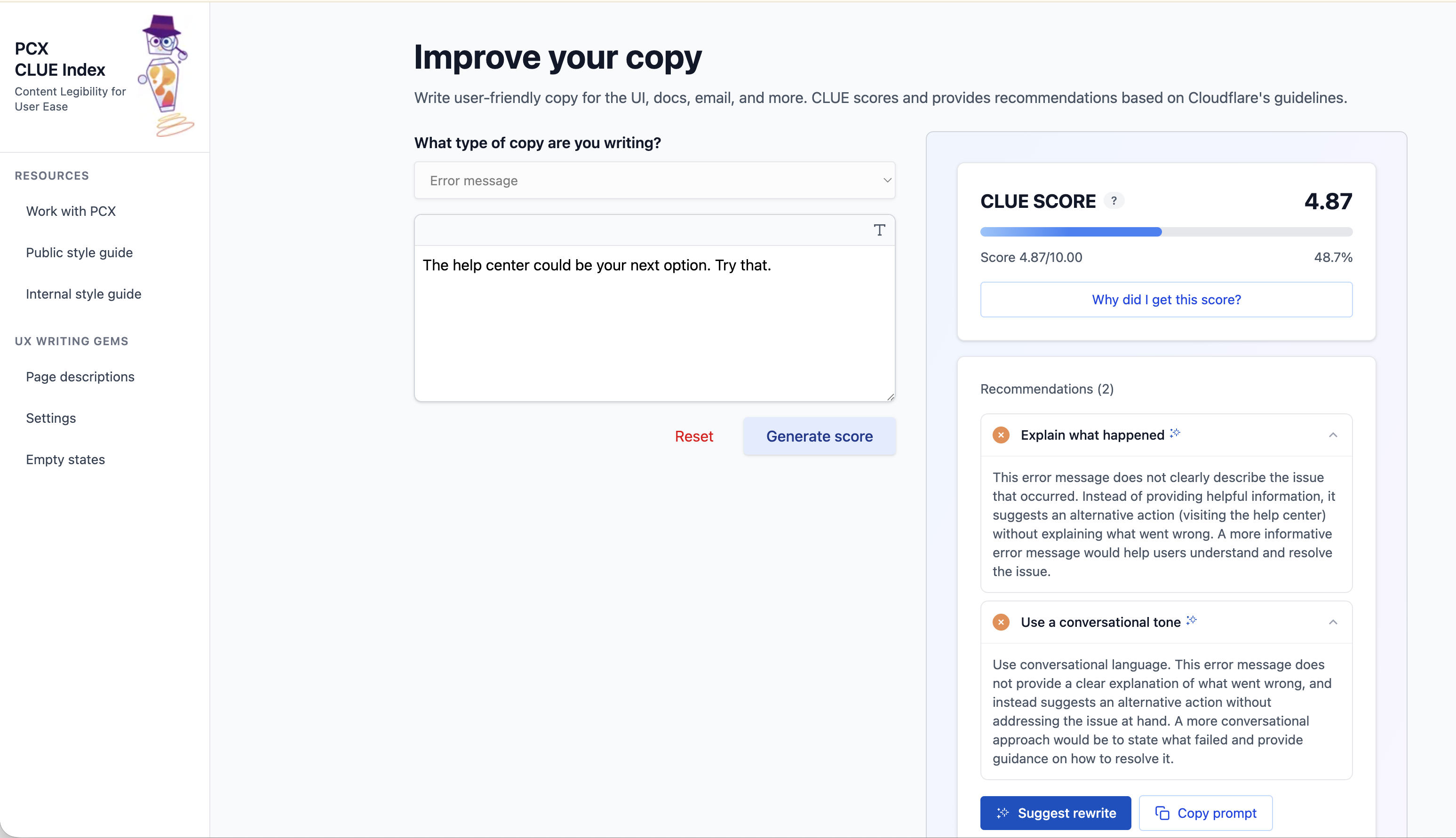1456x838 pixels.
Task: Select Work with PCX in the sidebar
Action: [70, 211]
